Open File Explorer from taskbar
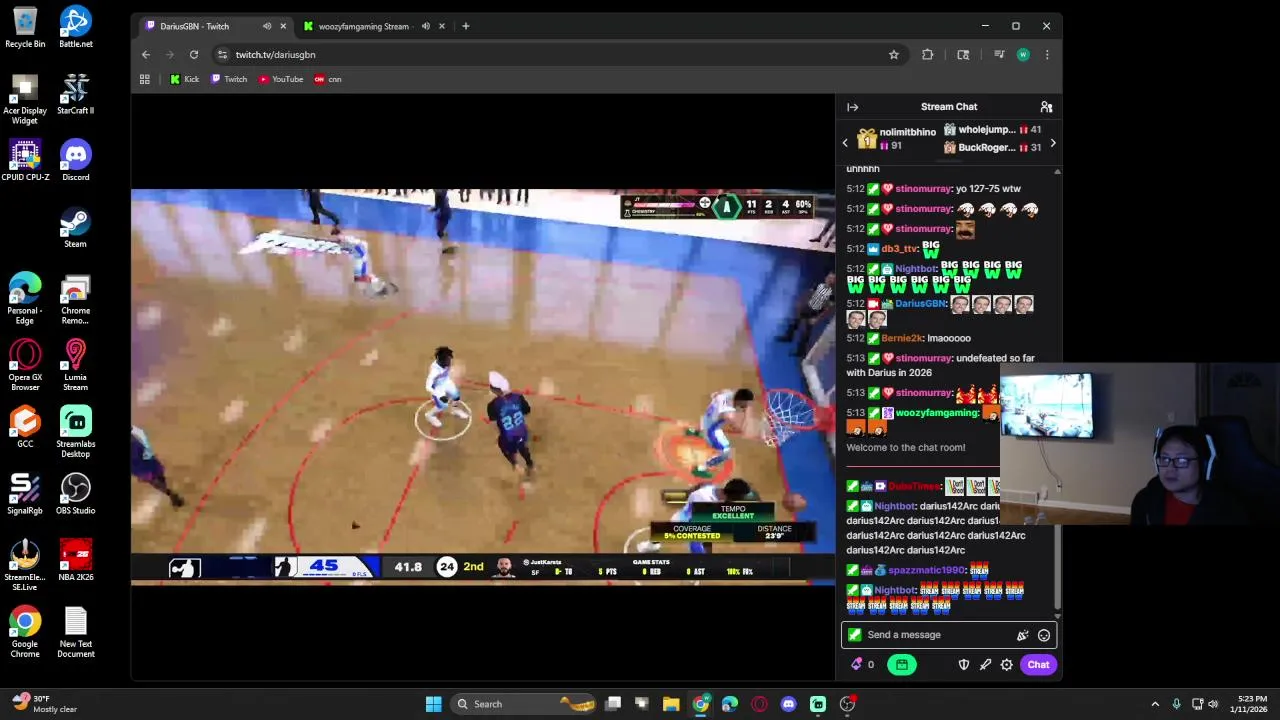Image resolution: width=1280 pixels, height=720 pixels. 671,704
